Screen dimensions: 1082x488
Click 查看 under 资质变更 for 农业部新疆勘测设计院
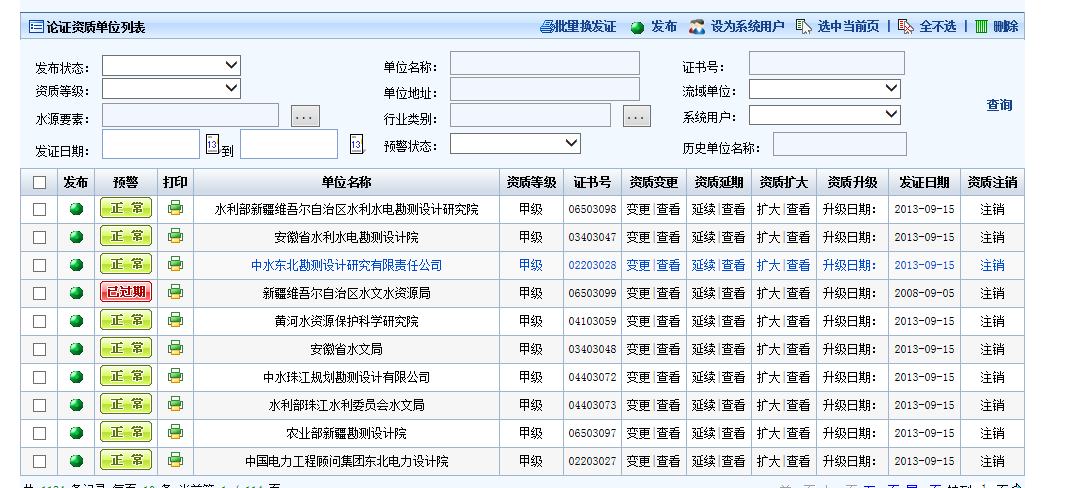[668, 433]
